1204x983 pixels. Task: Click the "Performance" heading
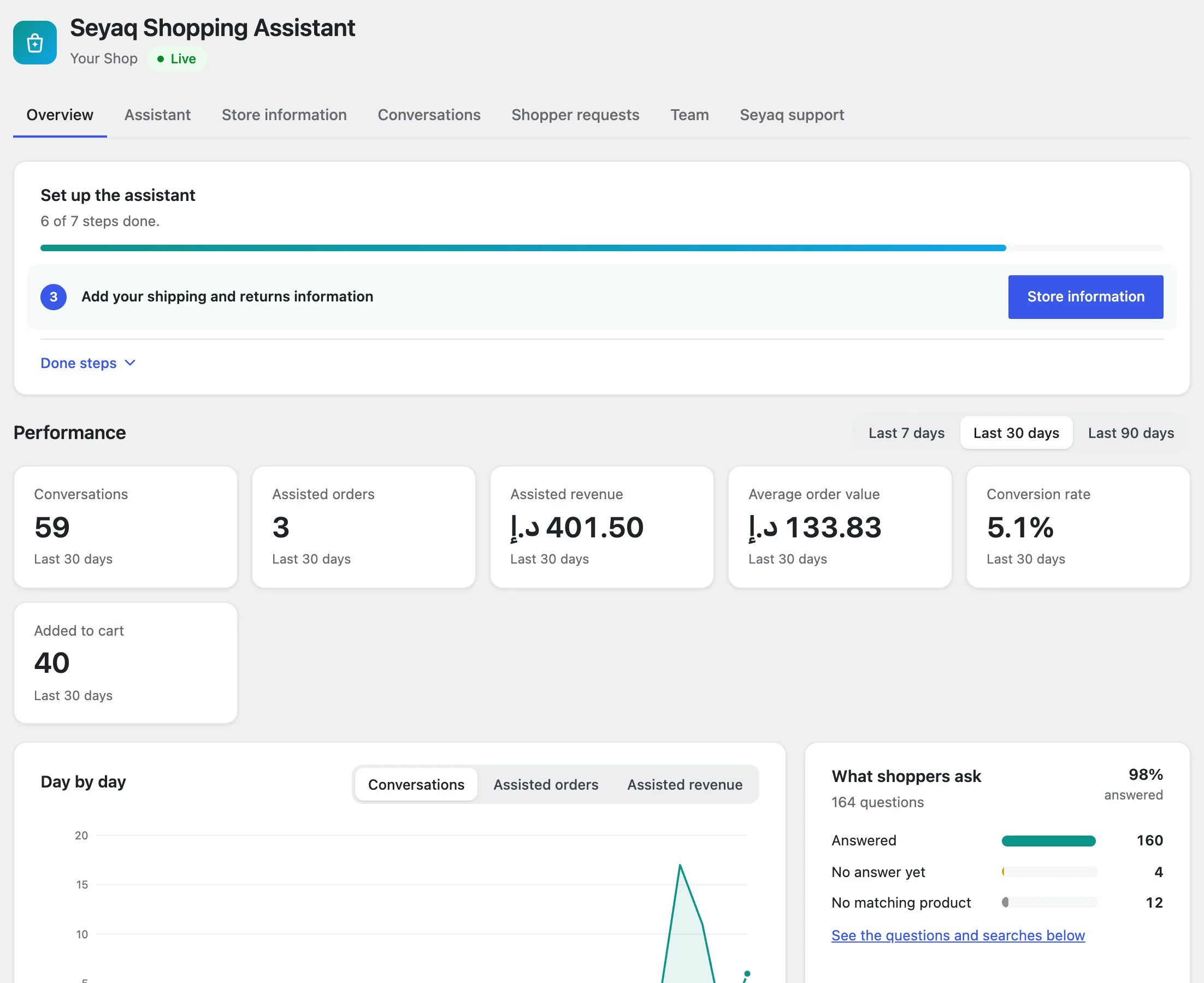[70, 433]
